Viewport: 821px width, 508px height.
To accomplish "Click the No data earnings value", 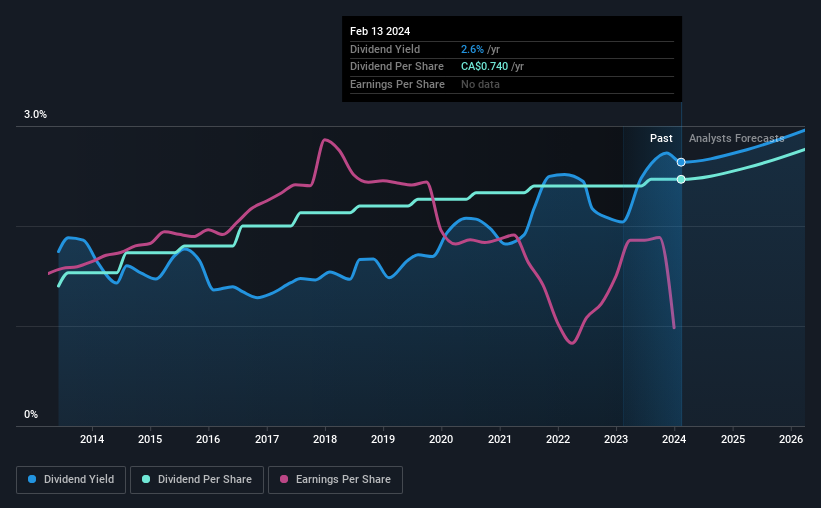I will [480, 84].
